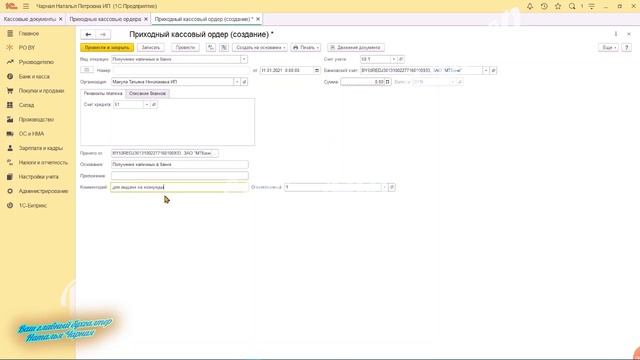This screenshot has width=640, height=360.
Task: Open the 1C main menu hamburger icon
Action: (26, 6)
